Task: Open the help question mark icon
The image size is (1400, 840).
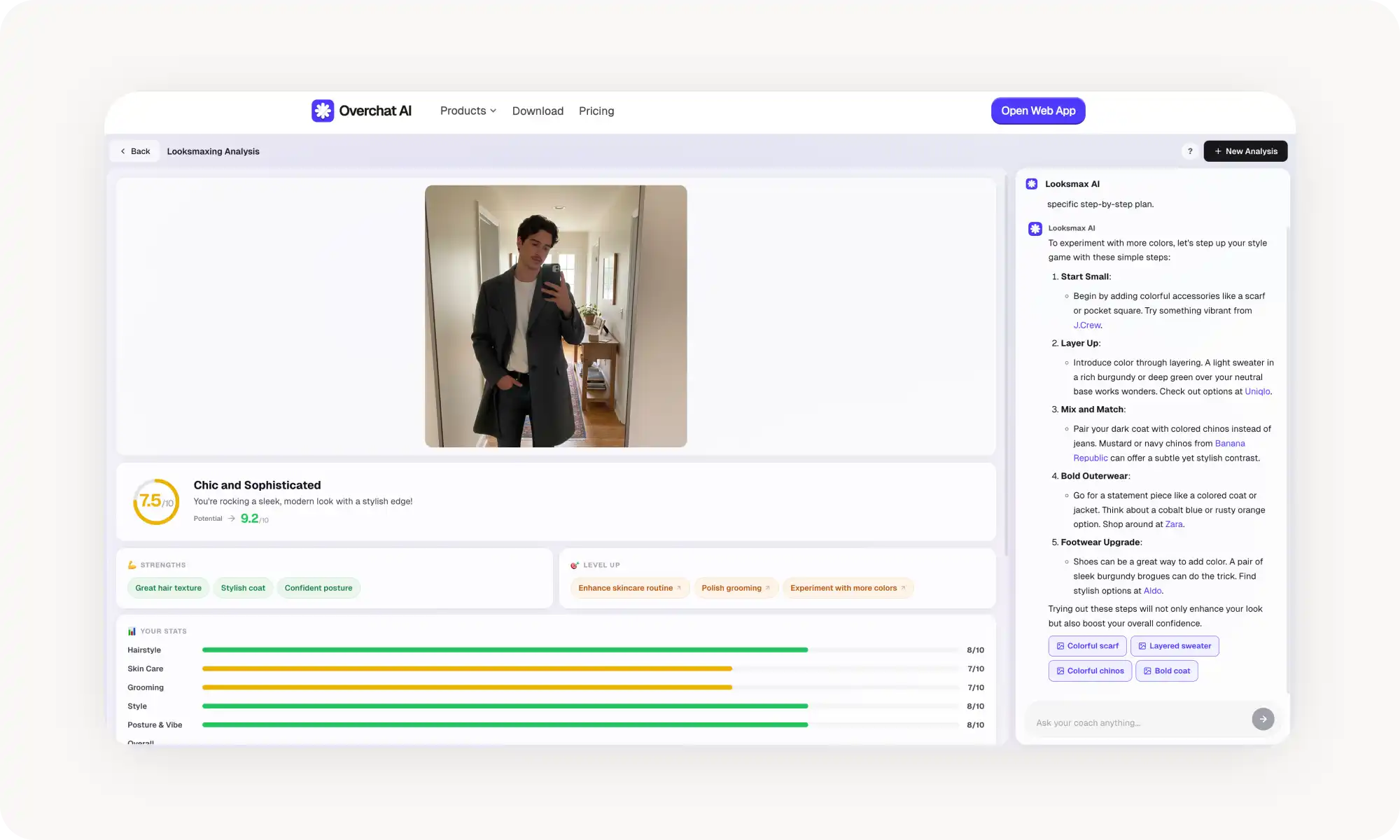Action: (1189, 151)
